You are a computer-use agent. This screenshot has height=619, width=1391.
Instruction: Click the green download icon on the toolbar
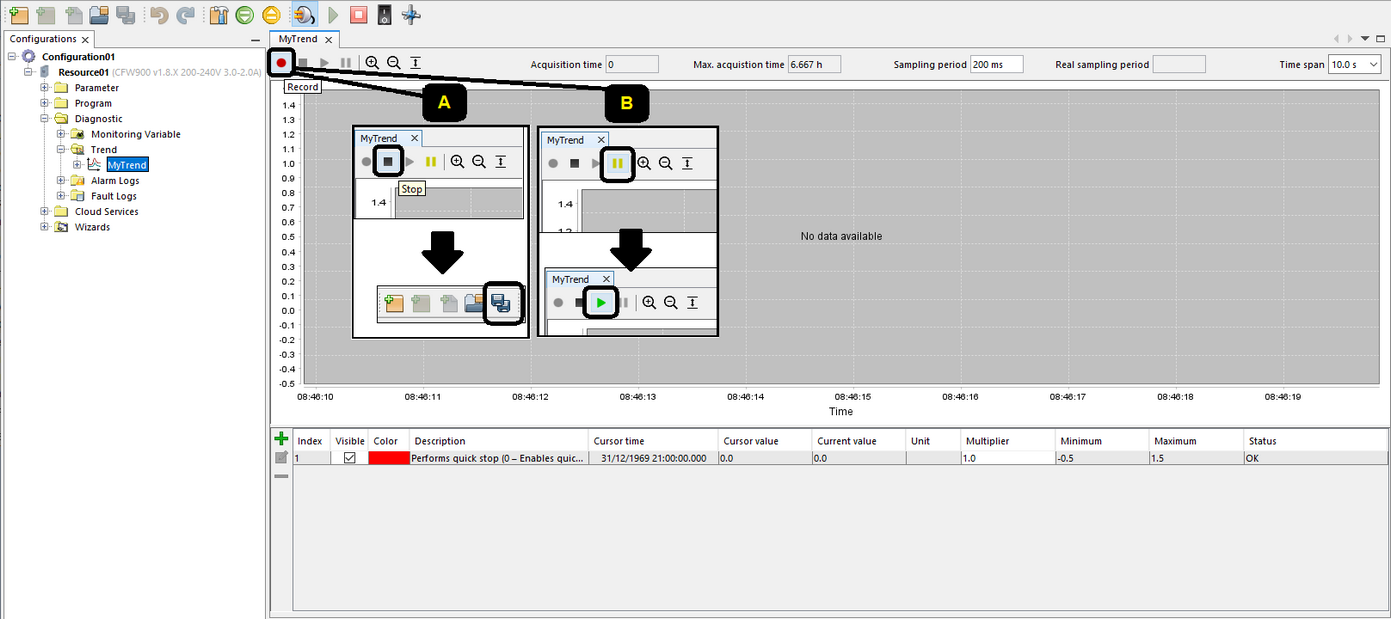243,14
